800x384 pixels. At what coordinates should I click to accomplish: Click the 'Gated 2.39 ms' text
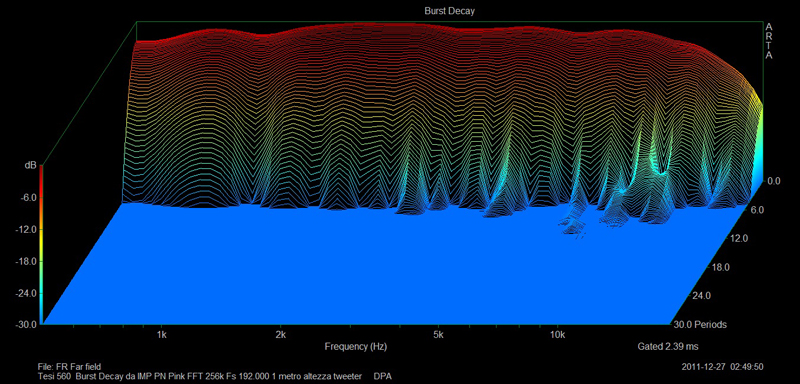(667, 347)
